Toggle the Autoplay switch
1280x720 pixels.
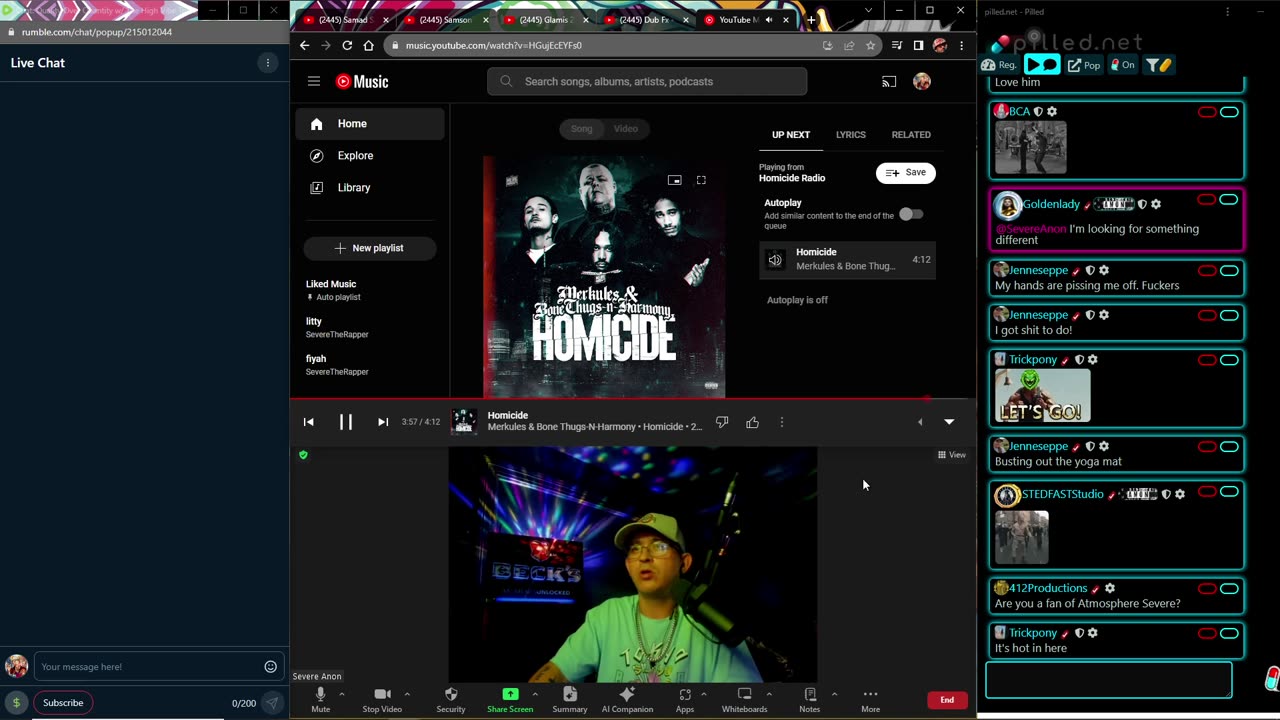coord(911,214)
